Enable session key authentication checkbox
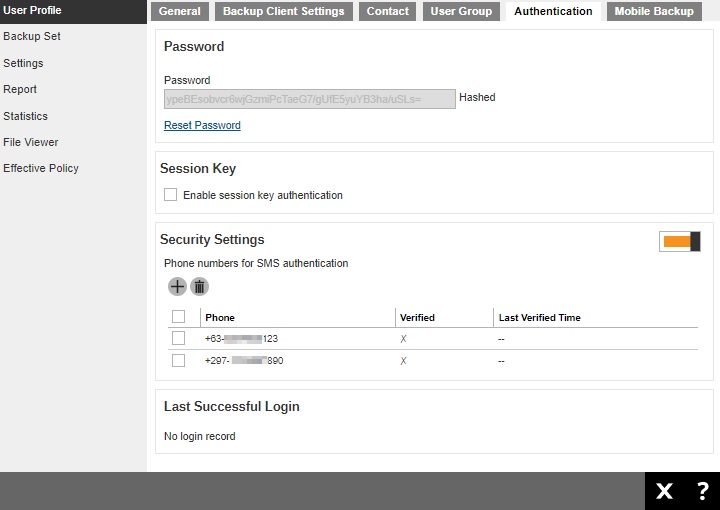The width and height of the screenshot is (720, 510). 170,195
